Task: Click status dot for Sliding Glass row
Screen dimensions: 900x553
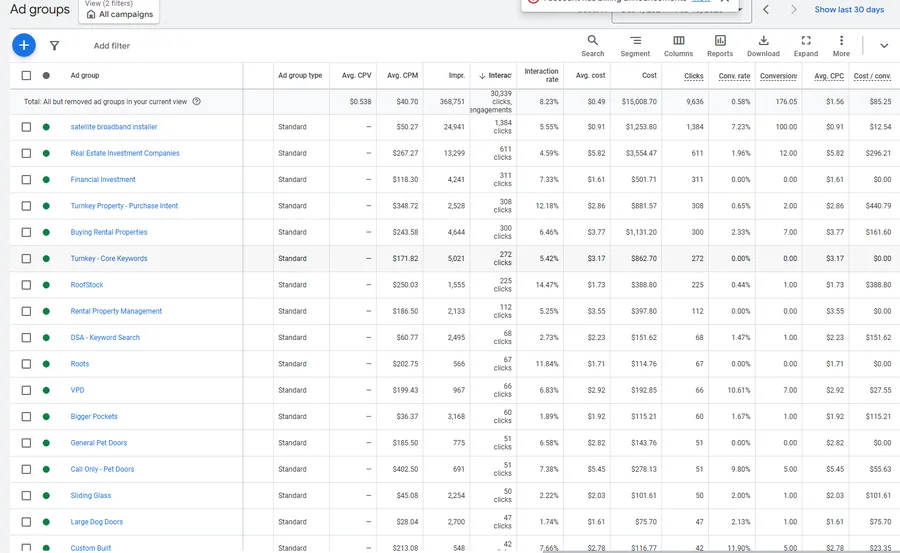Action: coord(46,496)
